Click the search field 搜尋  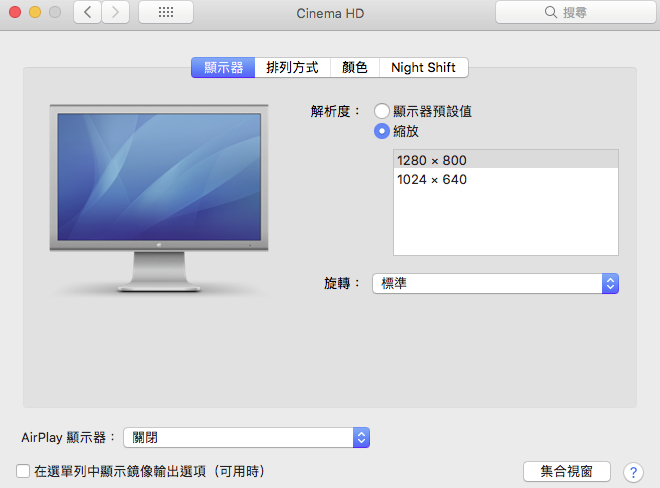tap(575, 12)
